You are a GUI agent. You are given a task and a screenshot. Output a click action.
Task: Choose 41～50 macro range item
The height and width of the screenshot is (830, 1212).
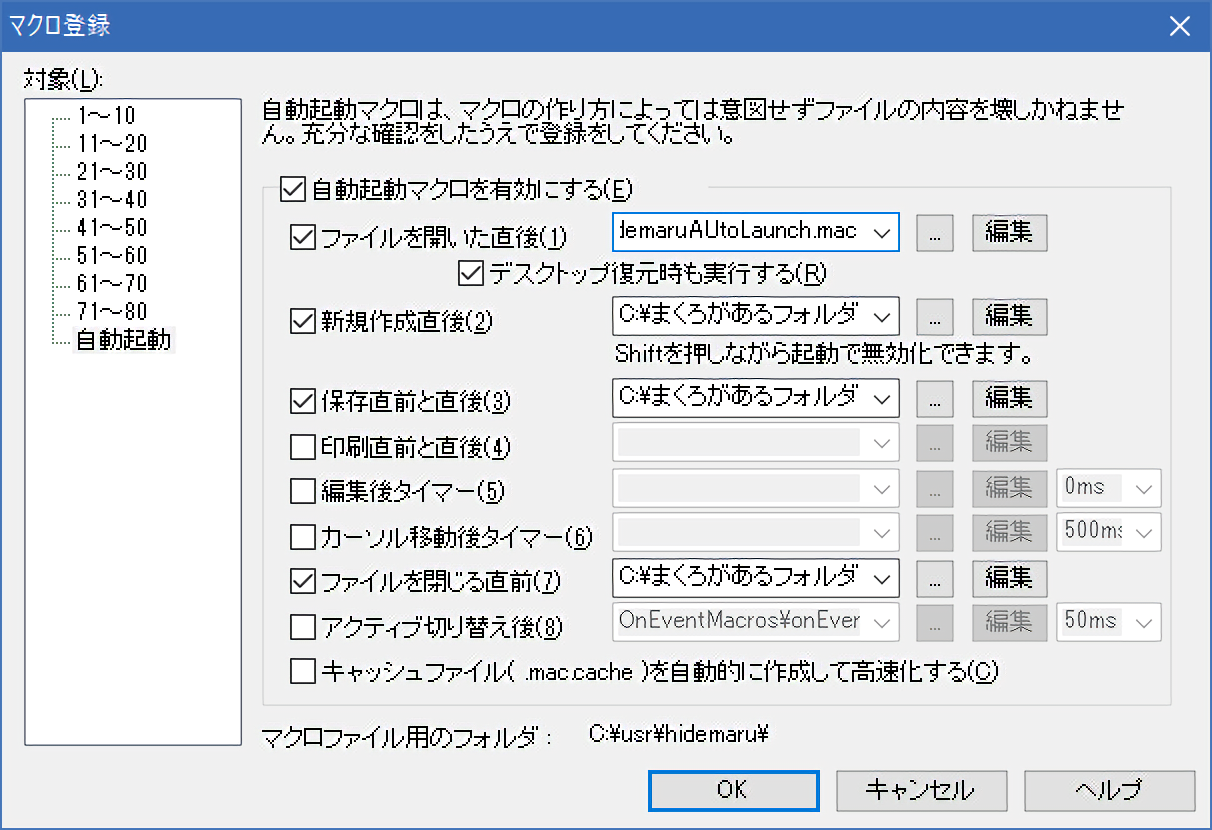(x=111, y=227)
